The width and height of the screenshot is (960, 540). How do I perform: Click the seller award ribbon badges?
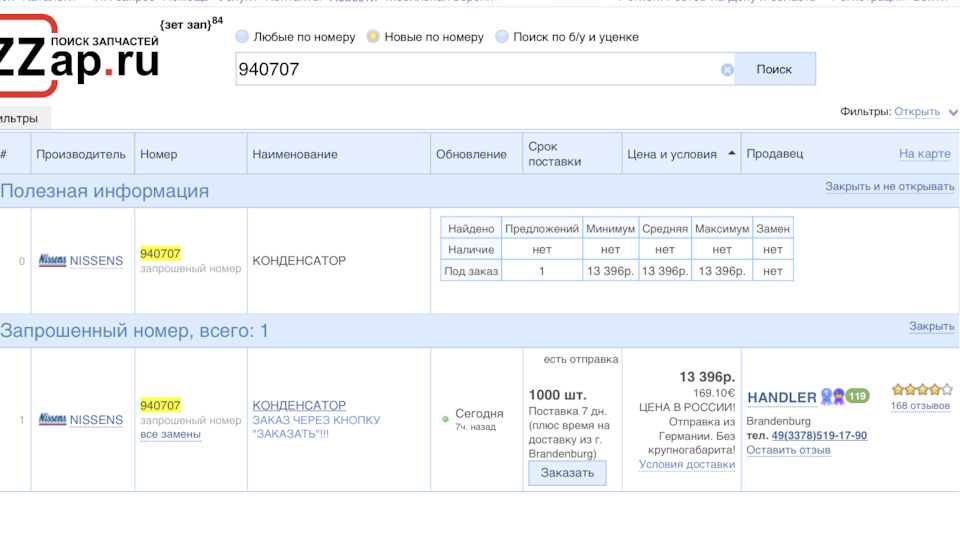(x=832, y=397)
